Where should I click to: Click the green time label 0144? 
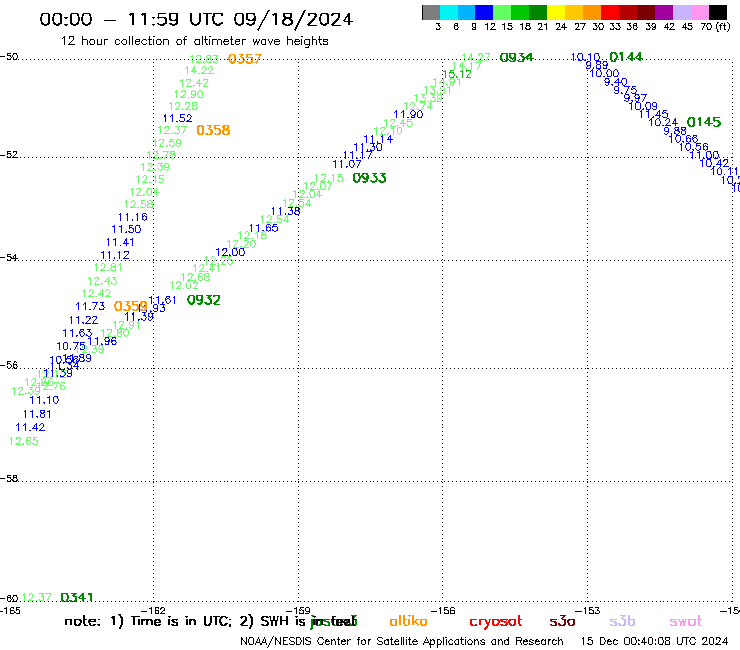pos(626,57)
